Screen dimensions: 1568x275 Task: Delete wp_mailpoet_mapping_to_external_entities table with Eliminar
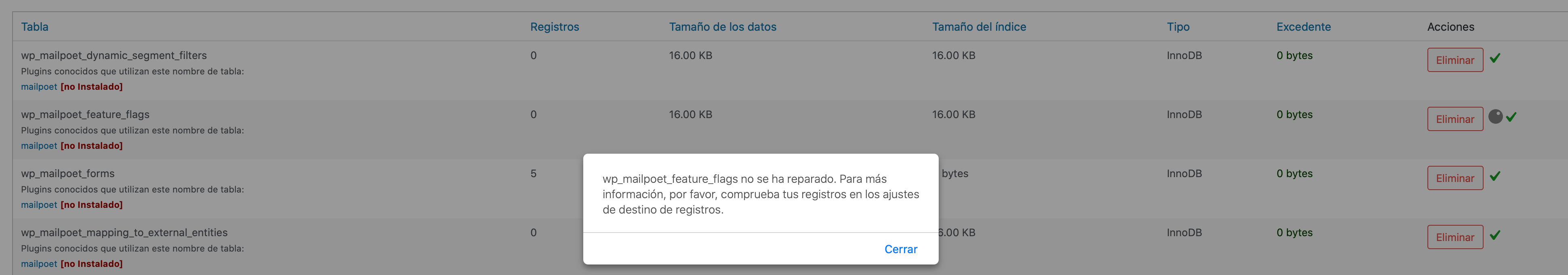click(x=1455, y=237)
